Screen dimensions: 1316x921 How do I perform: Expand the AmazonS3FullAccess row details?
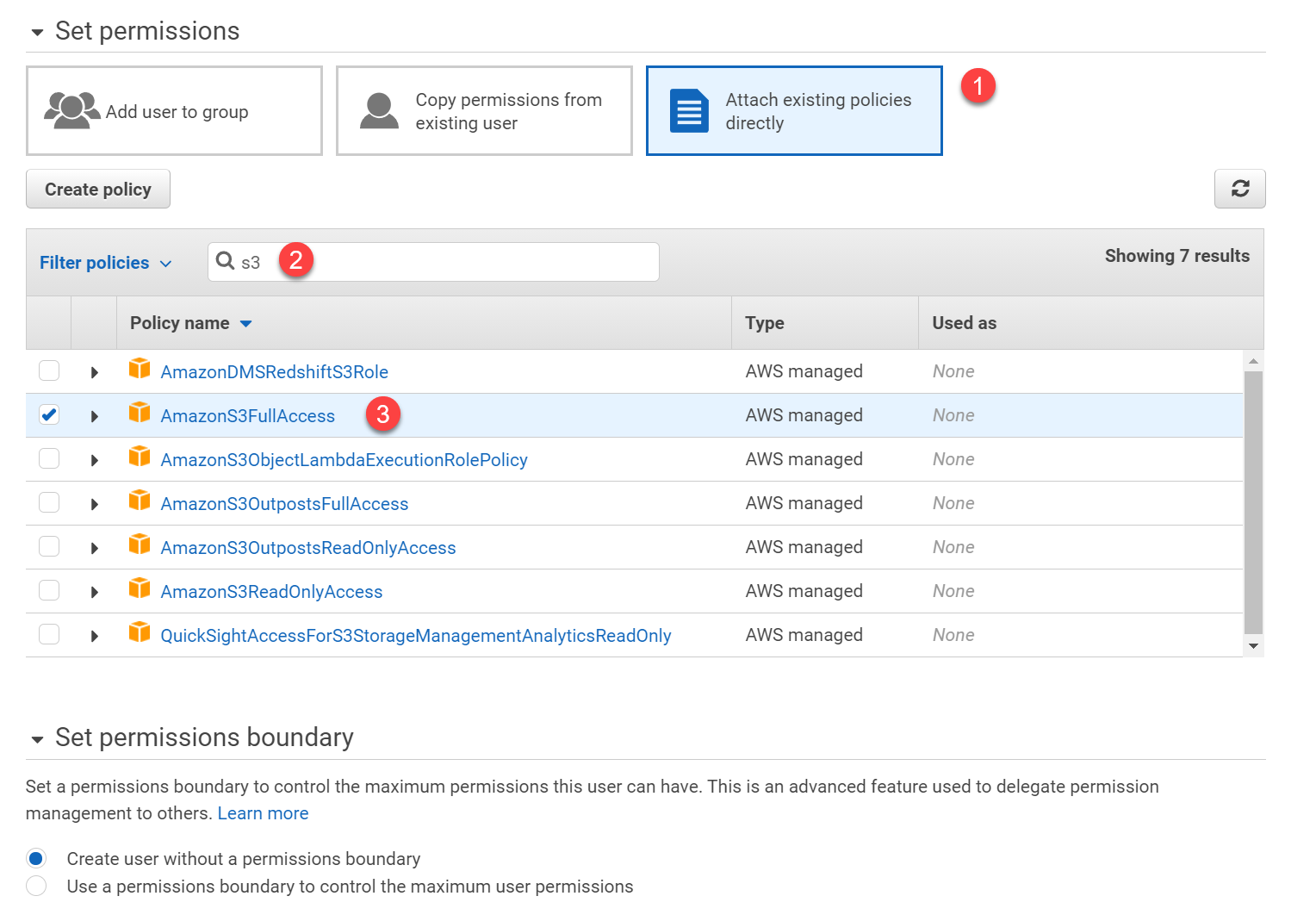pyautogui.click(x=95, y=416)
